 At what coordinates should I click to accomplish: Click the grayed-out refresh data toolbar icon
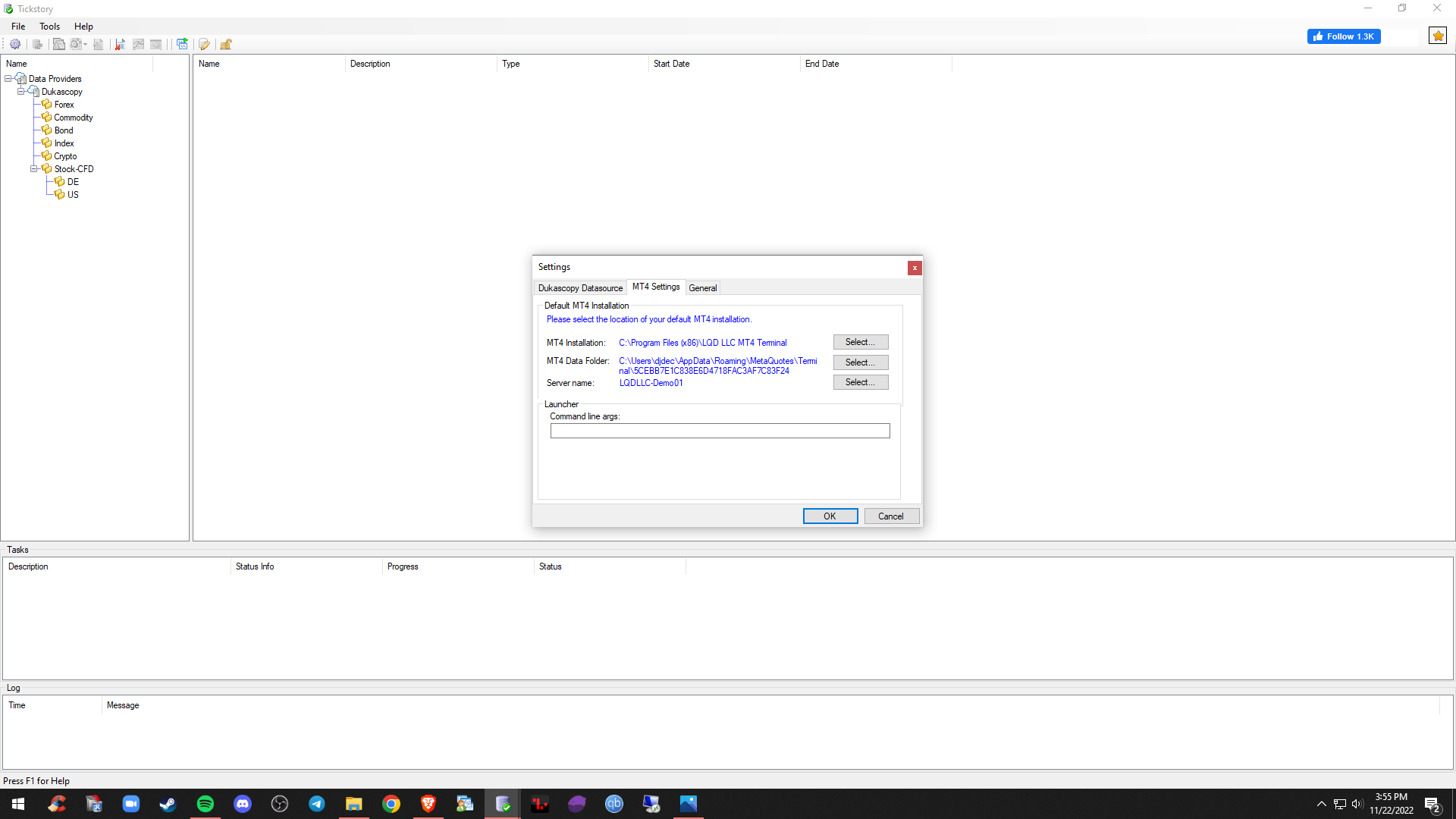(37, 44)
